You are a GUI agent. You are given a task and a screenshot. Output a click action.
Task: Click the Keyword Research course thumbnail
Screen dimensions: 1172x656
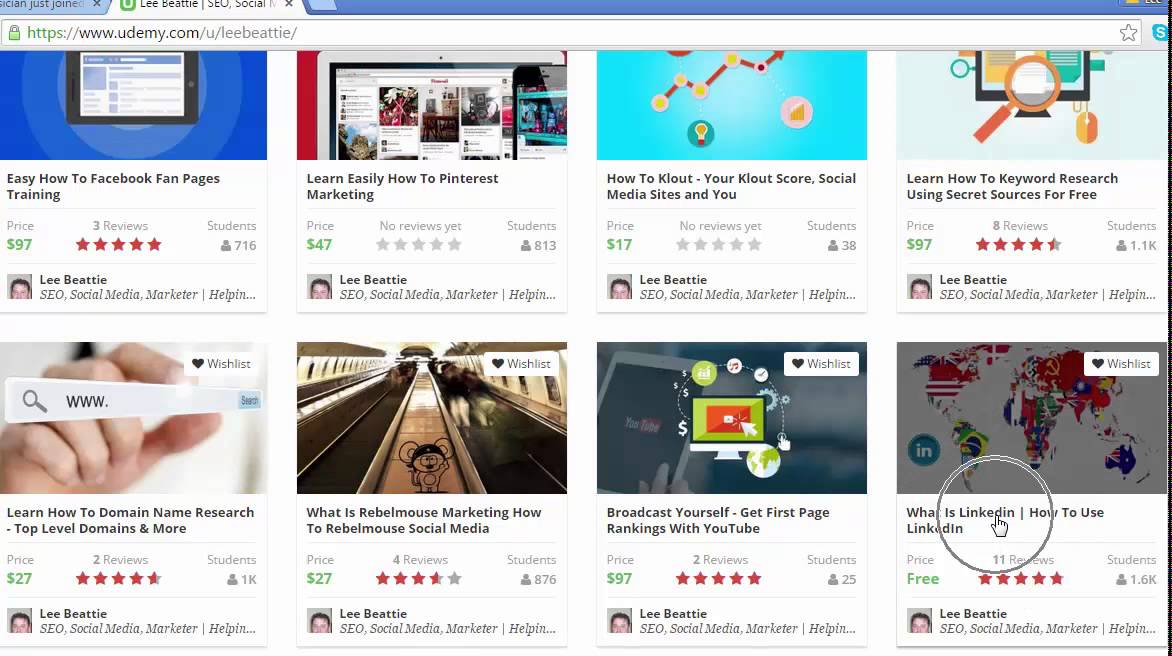(x=1031, y=105)
